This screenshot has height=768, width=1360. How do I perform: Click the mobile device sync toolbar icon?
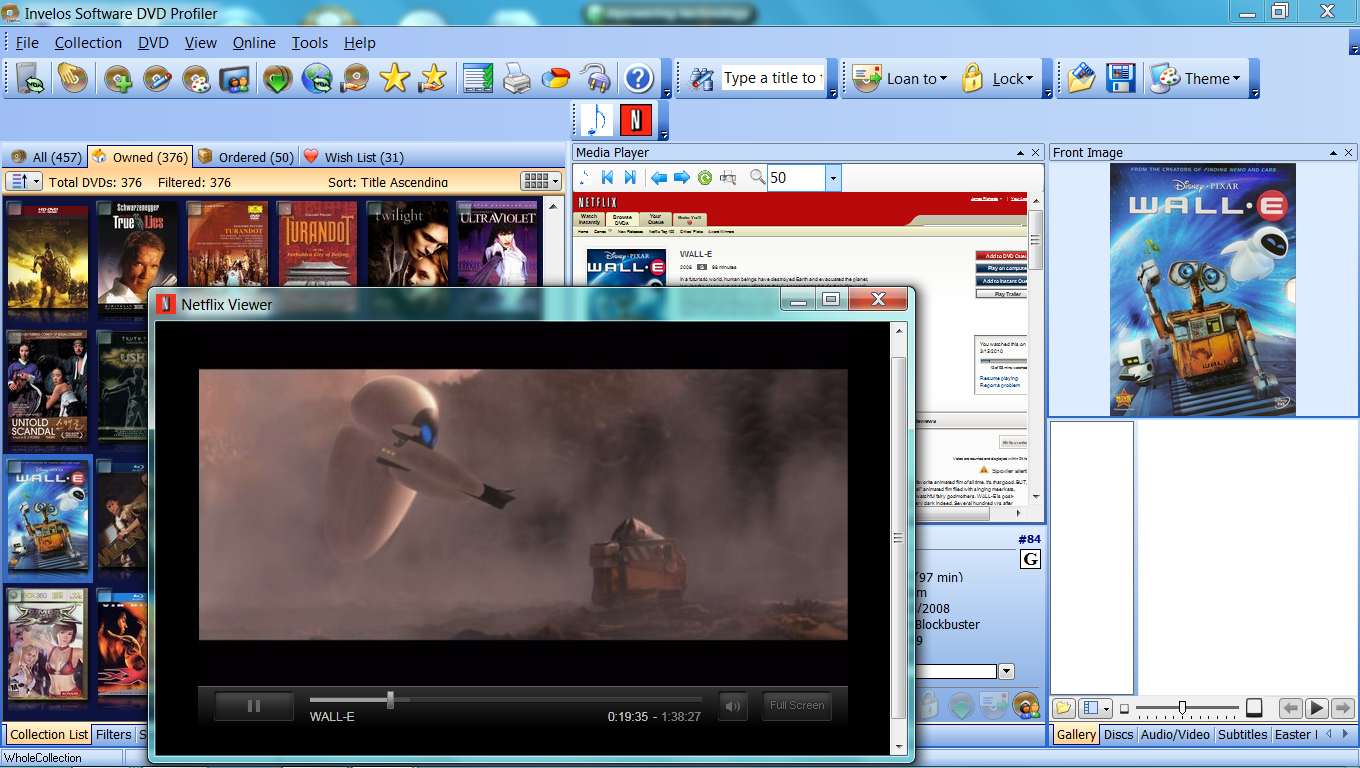[x=31, y=78]
